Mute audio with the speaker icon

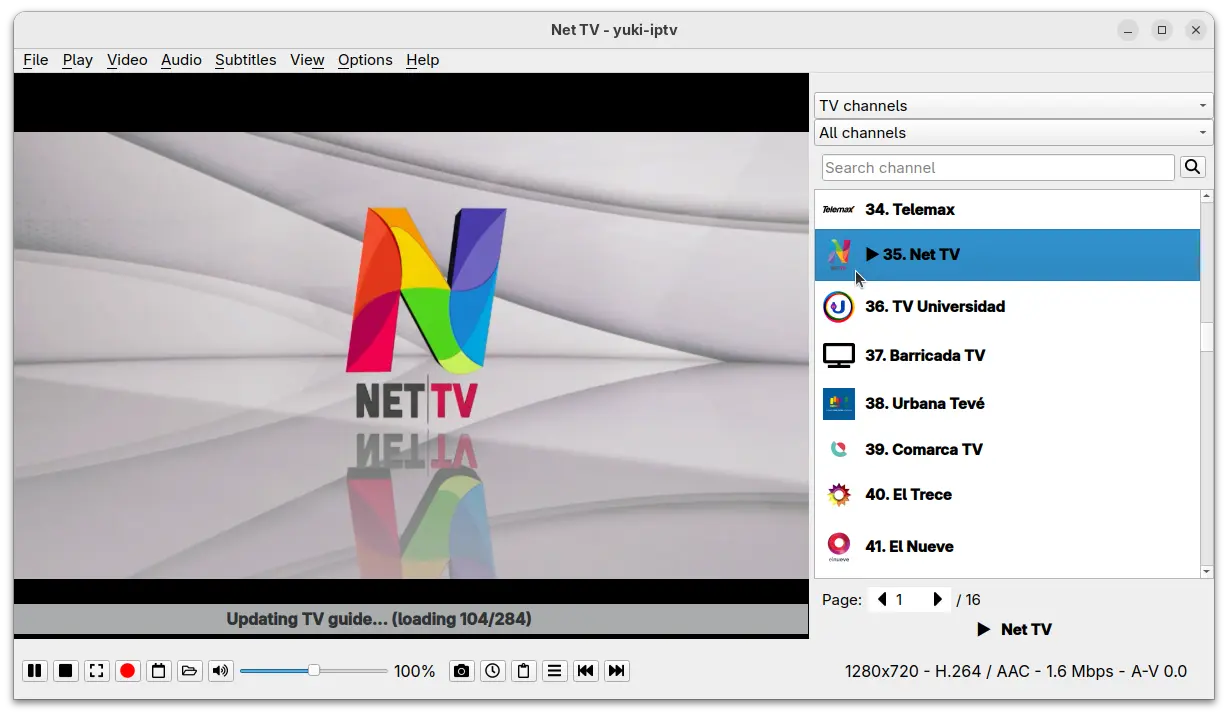coord(220,671)
